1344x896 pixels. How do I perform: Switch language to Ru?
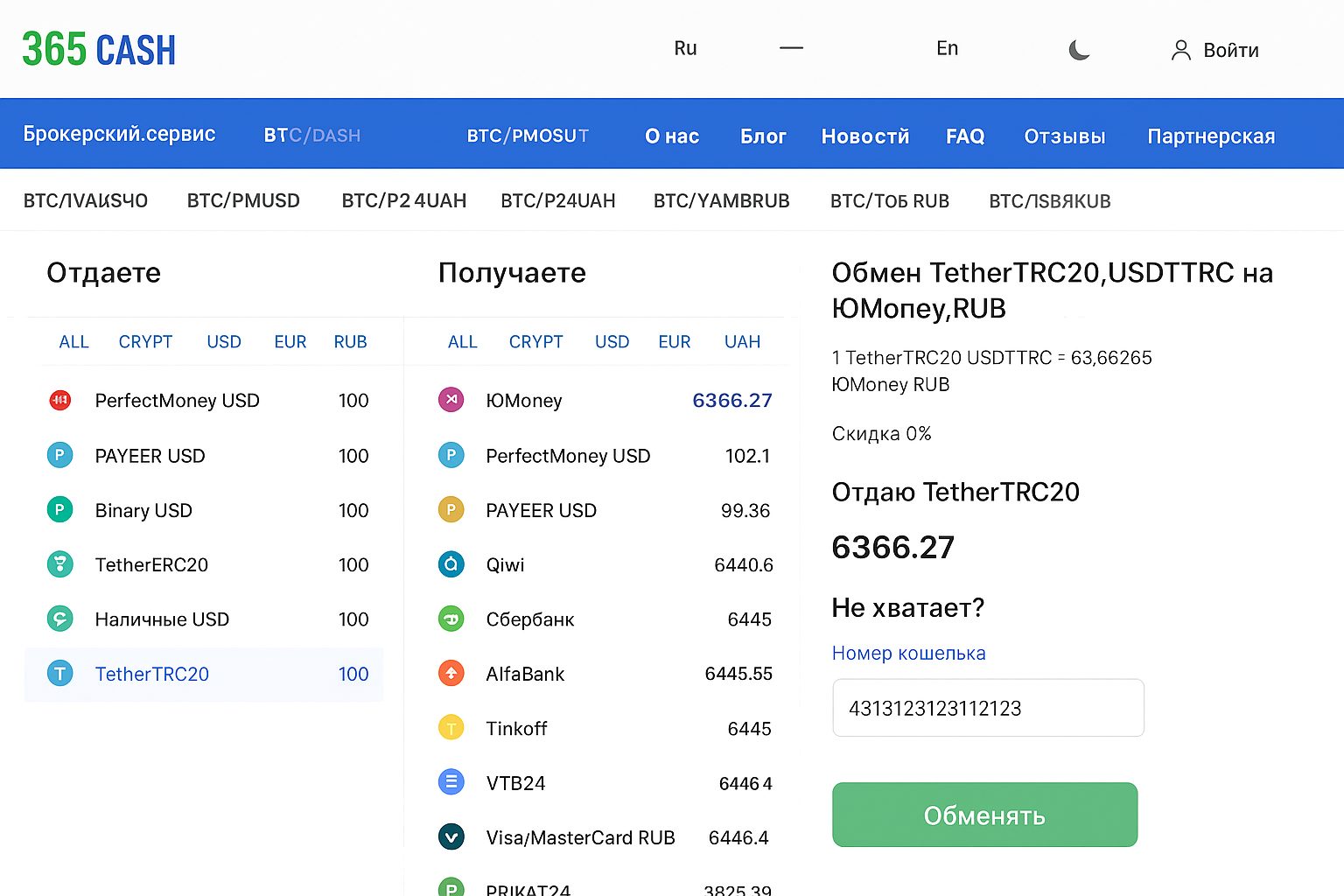(x=685, y=48)
